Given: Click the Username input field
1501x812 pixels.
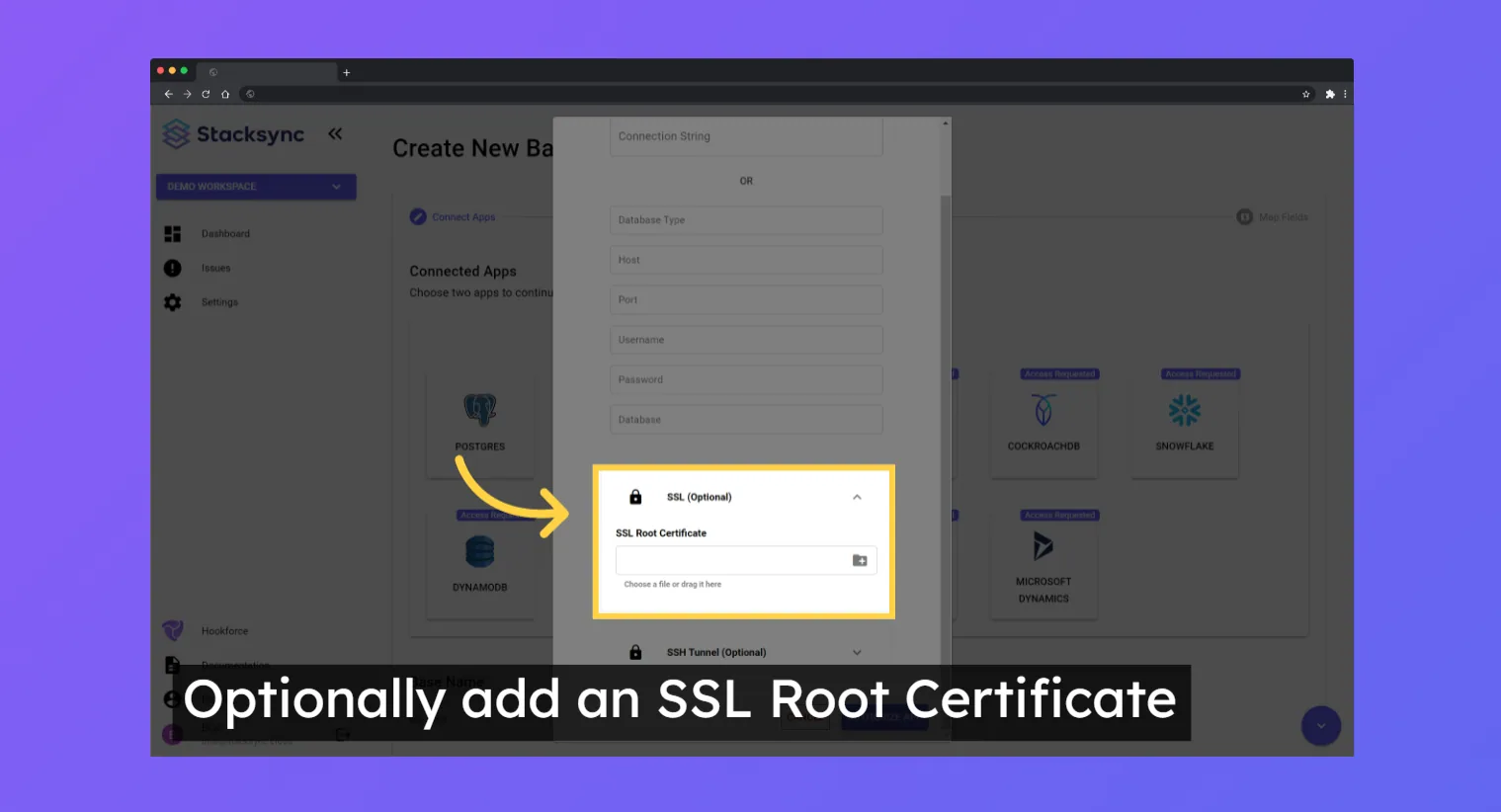Looking at the screenshot, I should (x=746, y=340).
